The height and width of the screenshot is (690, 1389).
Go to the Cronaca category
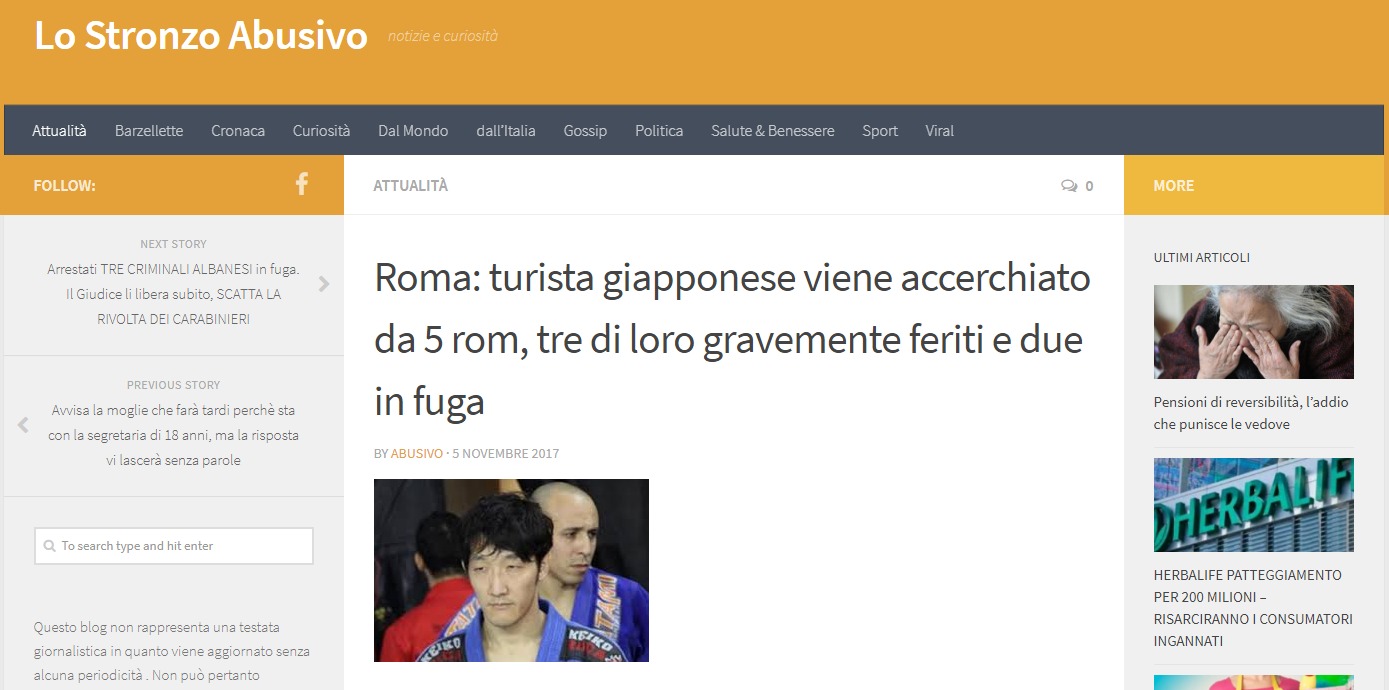click(238, 131)
